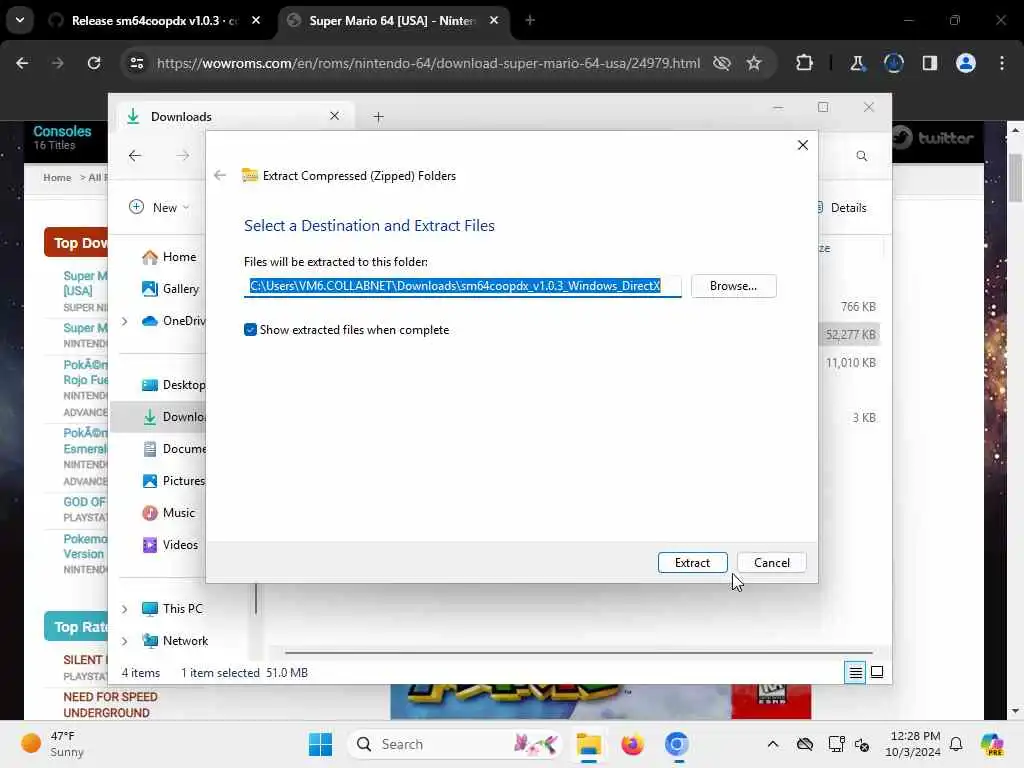Image resolution: width=1024 pixels, height=768 pixels.
Task: Toggle Show extracted files when complete checkbox
Action: tap(250, 330)
